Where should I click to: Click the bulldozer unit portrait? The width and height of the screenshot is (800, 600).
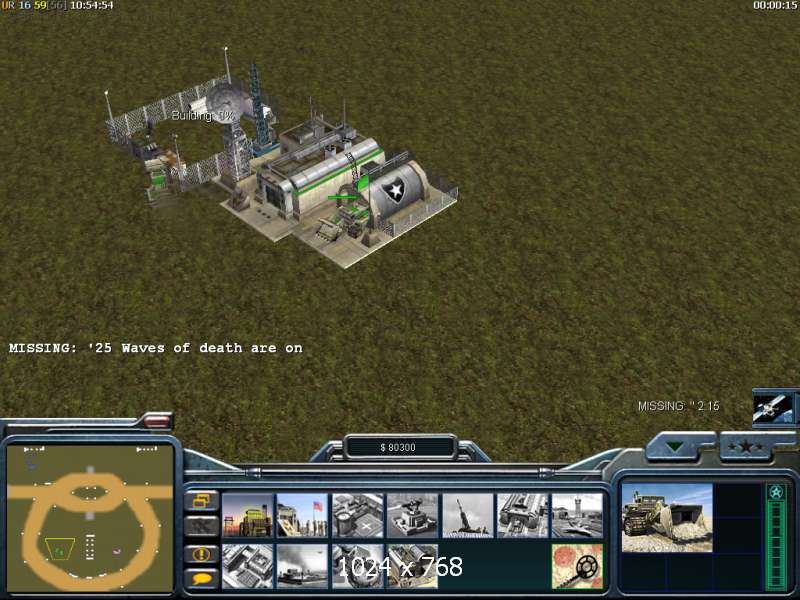tap(667, 518)
